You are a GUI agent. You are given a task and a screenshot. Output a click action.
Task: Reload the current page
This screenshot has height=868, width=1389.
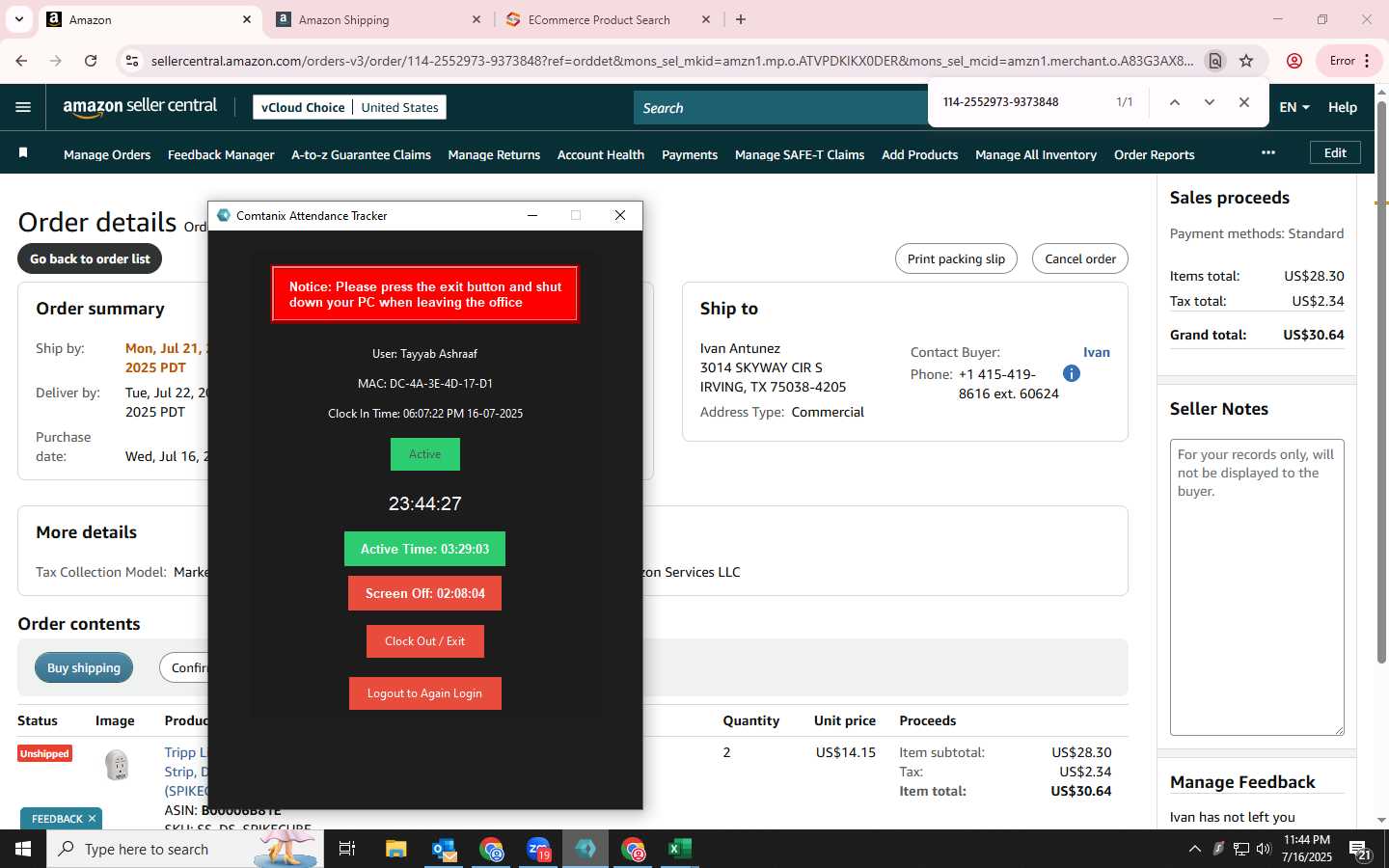pos(91,61)
